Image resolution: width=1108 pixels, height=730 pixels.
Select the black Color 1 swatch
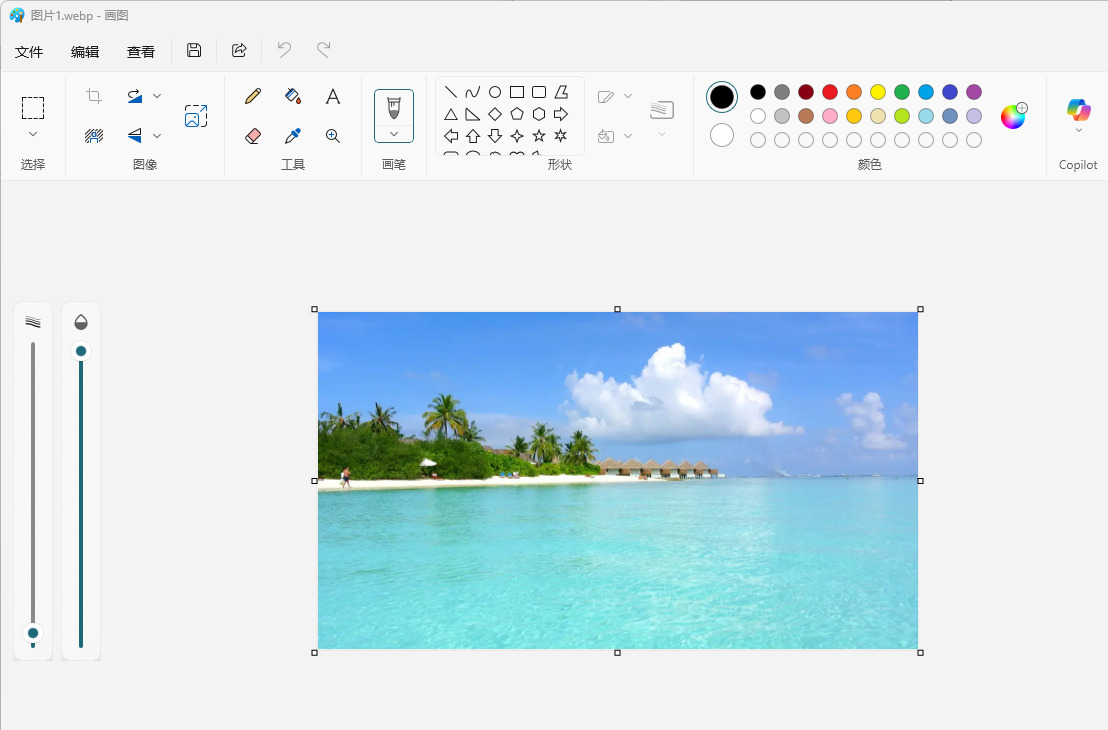tap(721, 97)
